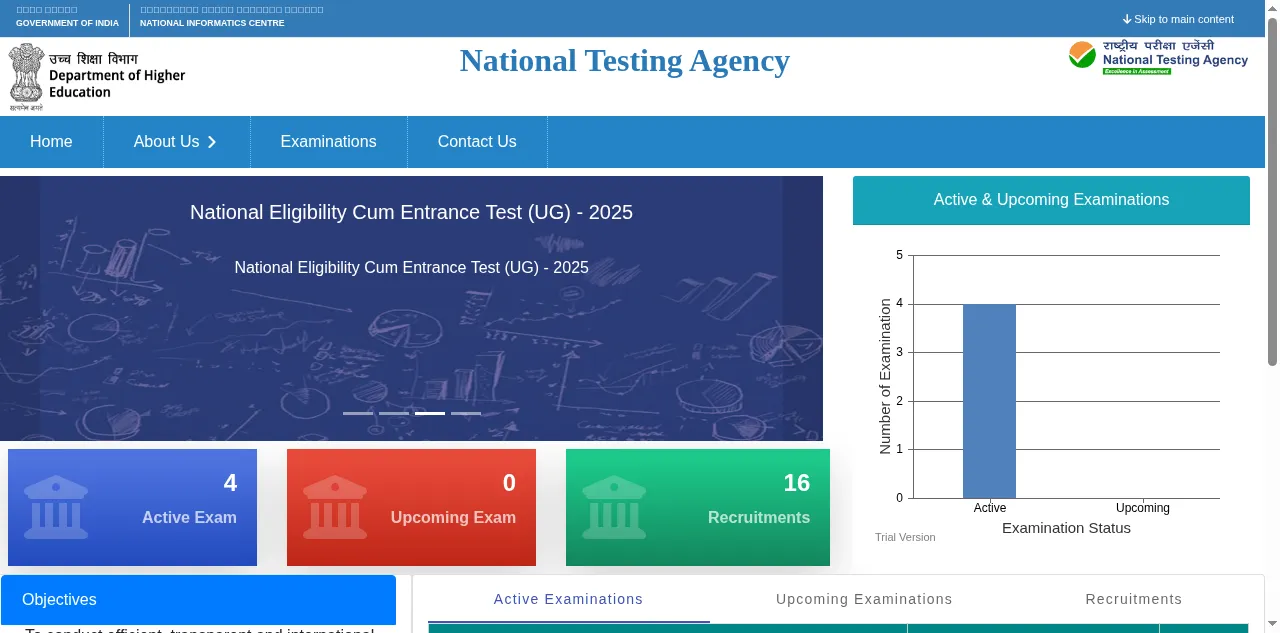This screenshot has height=633, width=1280.
Task: Click the count 4 on Active Exam card
Action: click(x=230, y=484)
